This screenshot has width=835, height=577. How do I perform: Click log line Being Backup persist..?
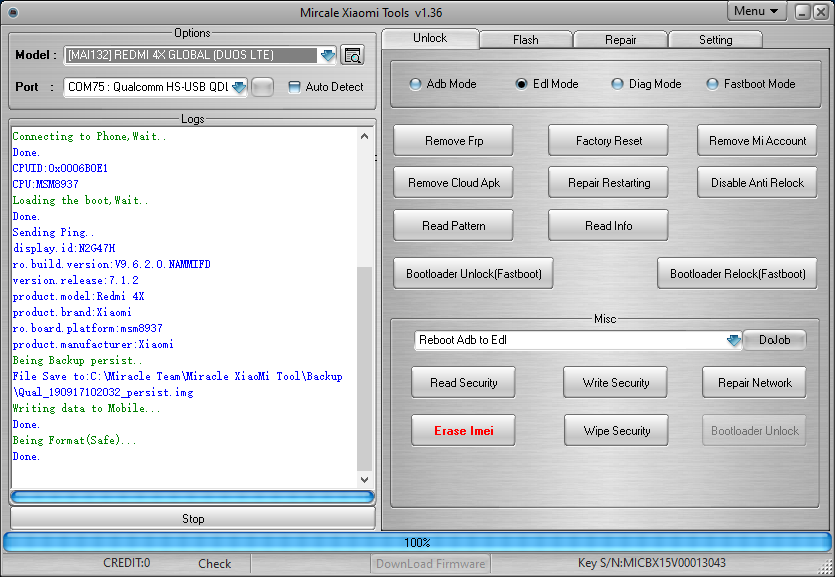tap(77, 360)
